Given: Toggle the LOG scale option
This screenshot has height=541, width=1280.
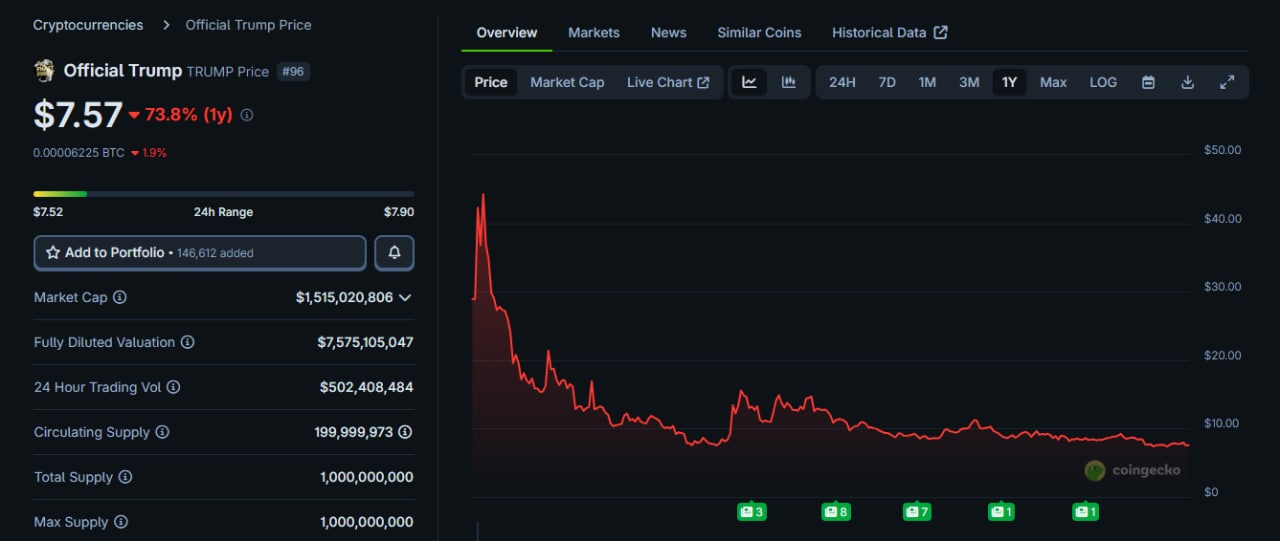Looking at the screenshot, I should 1103,82.
